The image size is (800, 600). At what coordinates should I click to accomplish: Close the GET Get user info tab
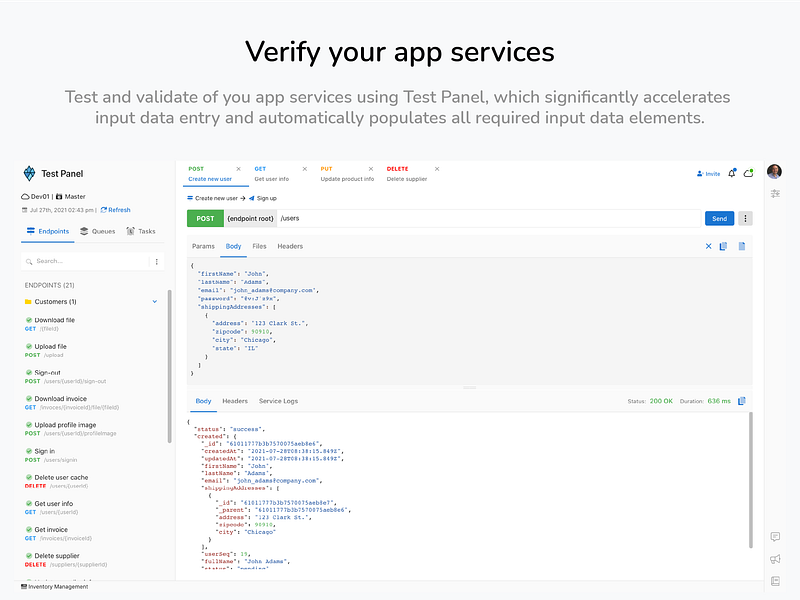tap(305, 169)
